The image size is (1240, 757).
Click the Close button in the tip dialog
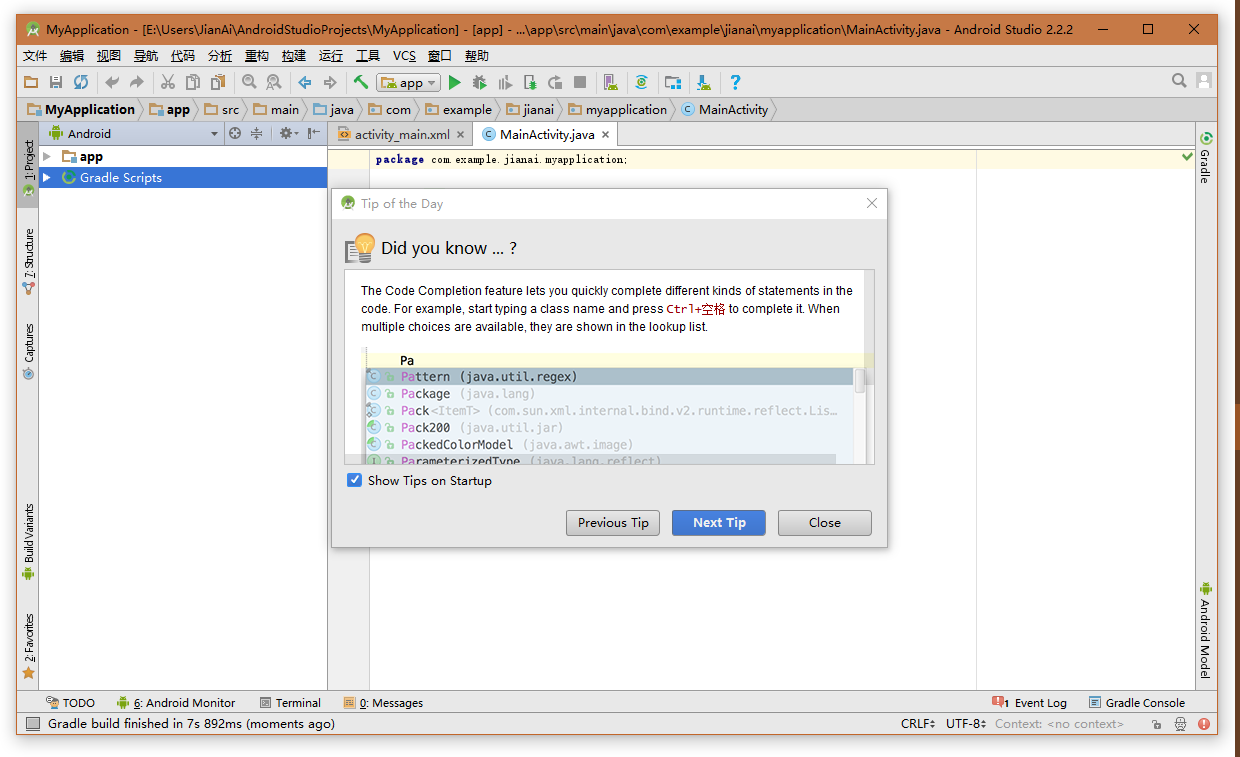coord(825,523)
